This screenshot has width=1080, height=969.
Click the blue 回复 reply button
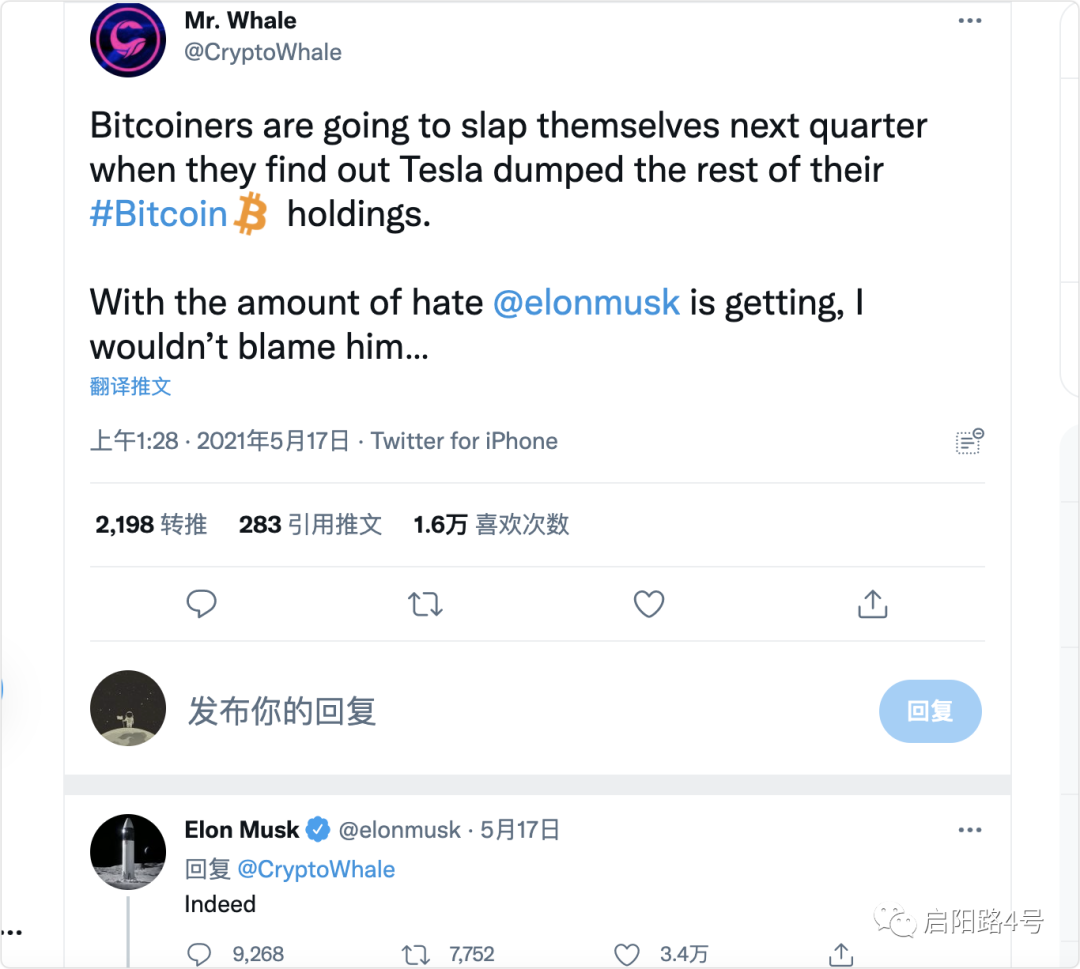[930, 711]
